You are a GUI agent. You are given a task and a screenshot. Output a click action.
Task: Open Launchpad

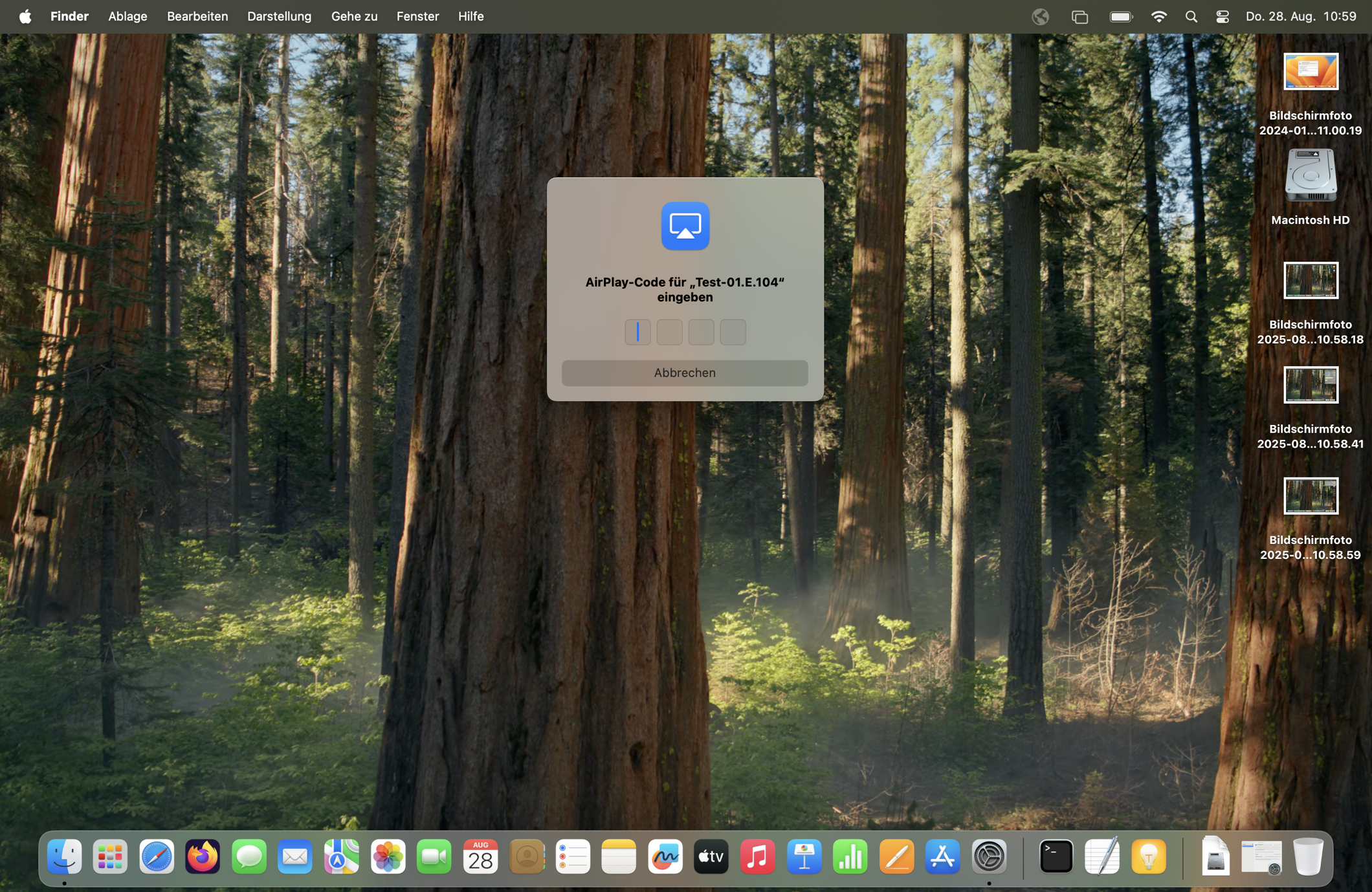click(x=110, y=856)
